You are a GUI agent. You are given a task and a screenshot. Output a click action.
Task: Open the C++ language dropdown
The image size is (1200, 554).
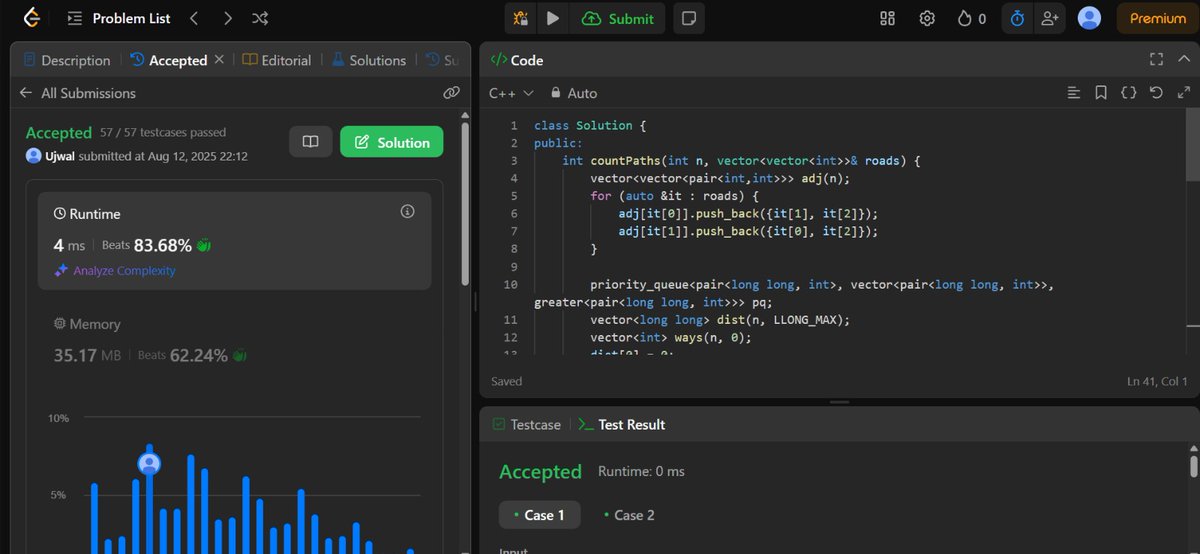511,93
